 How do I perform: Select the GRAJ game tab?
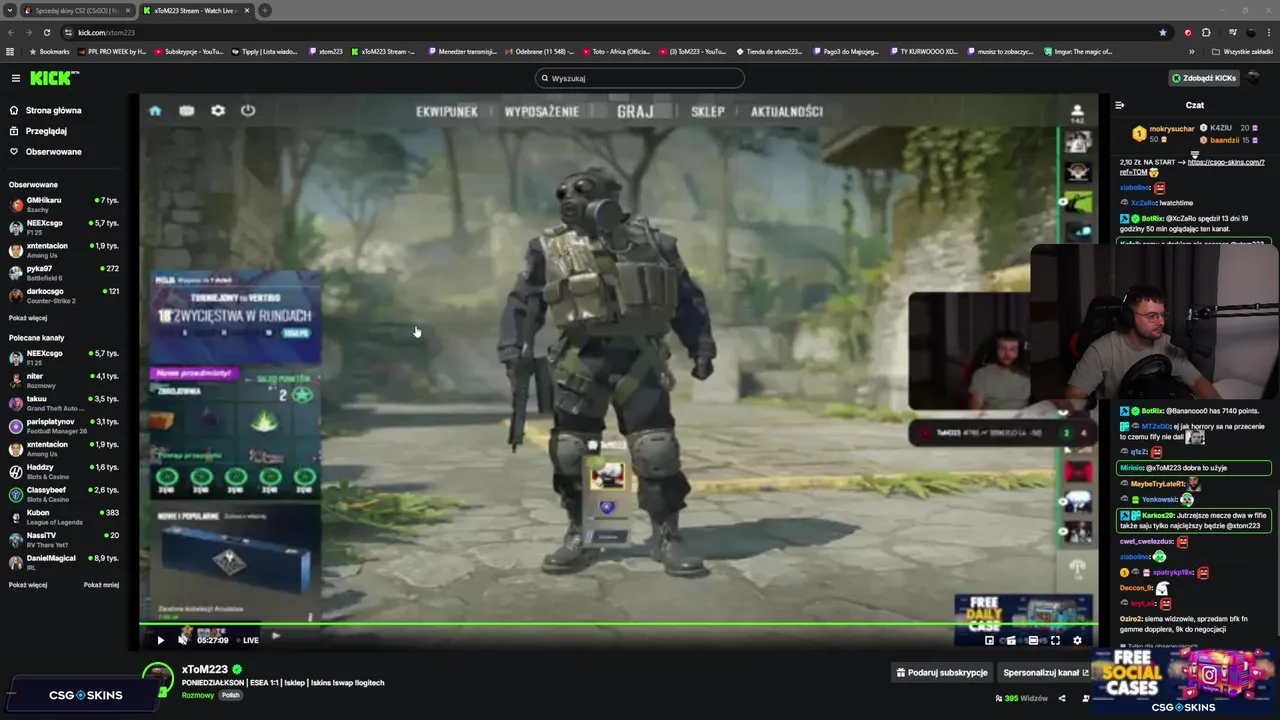coord(635,112)
